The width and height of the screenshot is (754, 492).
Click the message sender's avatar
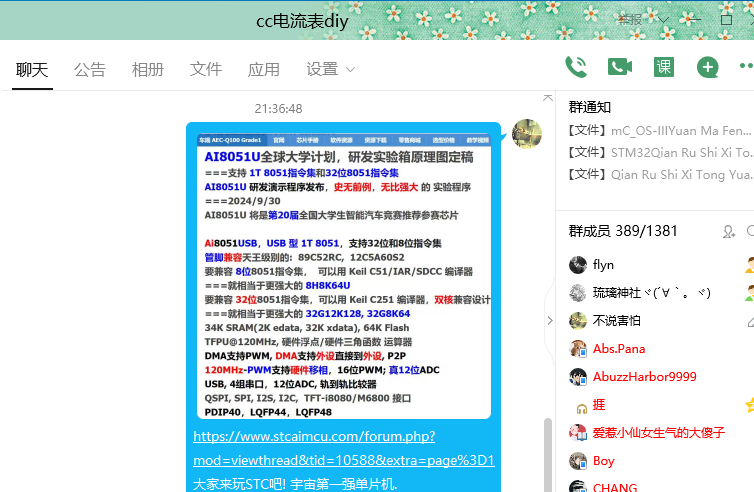click(x=527, y=134)
